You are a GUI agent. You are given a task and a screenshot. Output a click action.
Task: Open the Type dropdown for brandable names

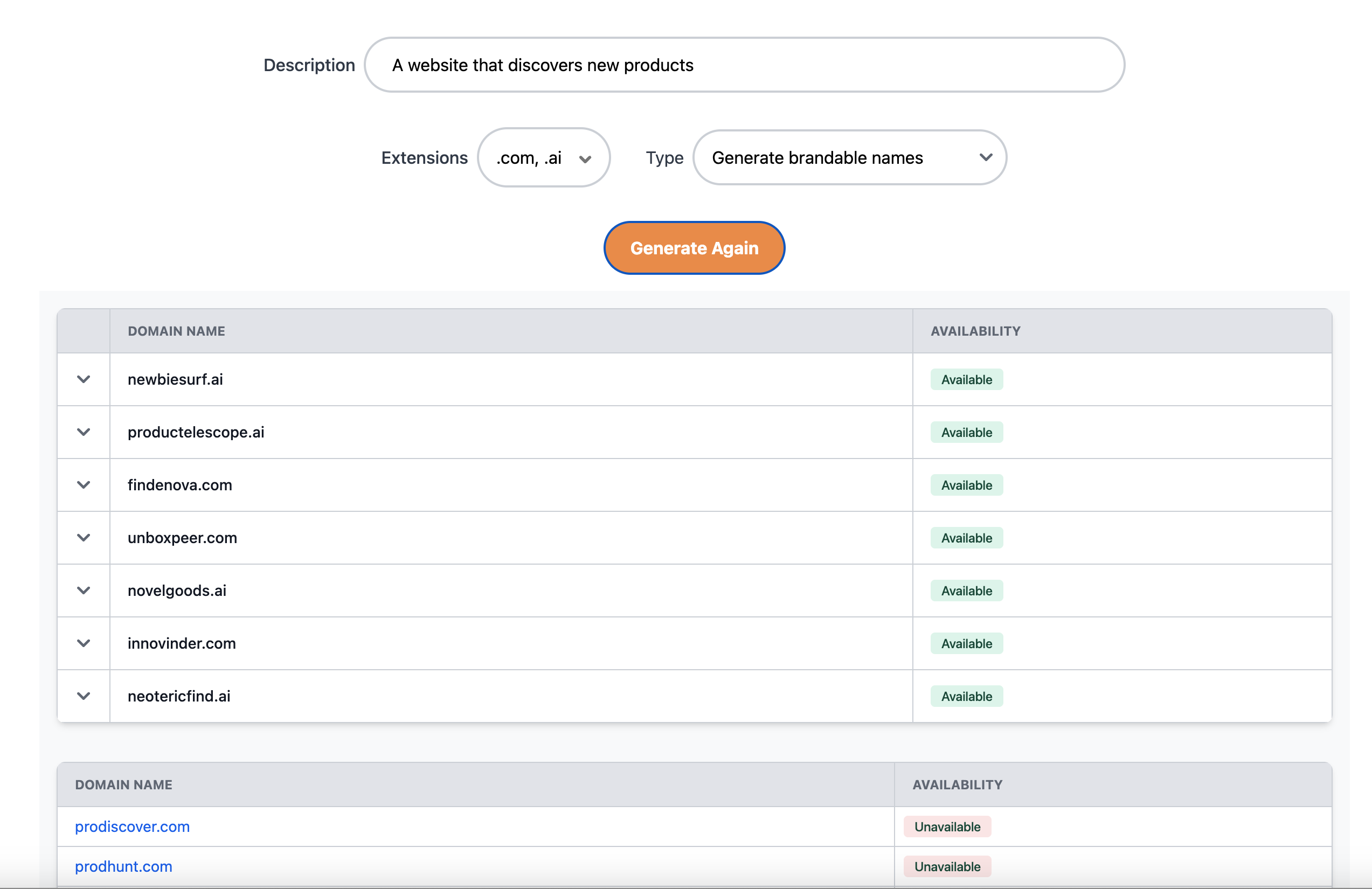(x=849, y=157)
